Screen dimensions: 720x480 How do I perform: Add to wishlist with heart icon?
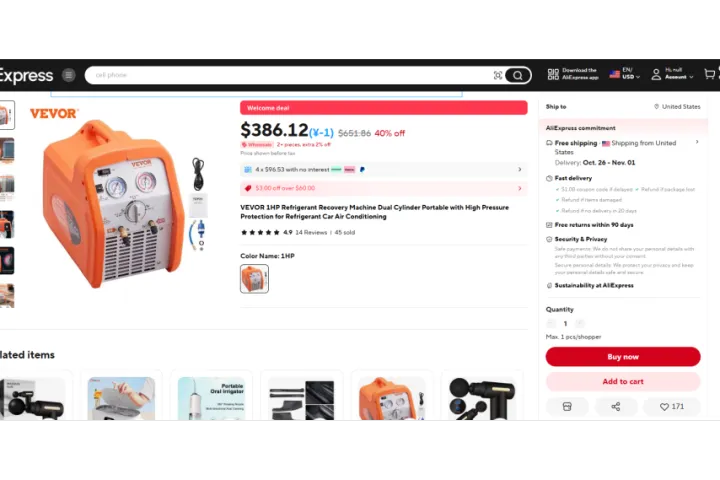[x=672, y=407]
